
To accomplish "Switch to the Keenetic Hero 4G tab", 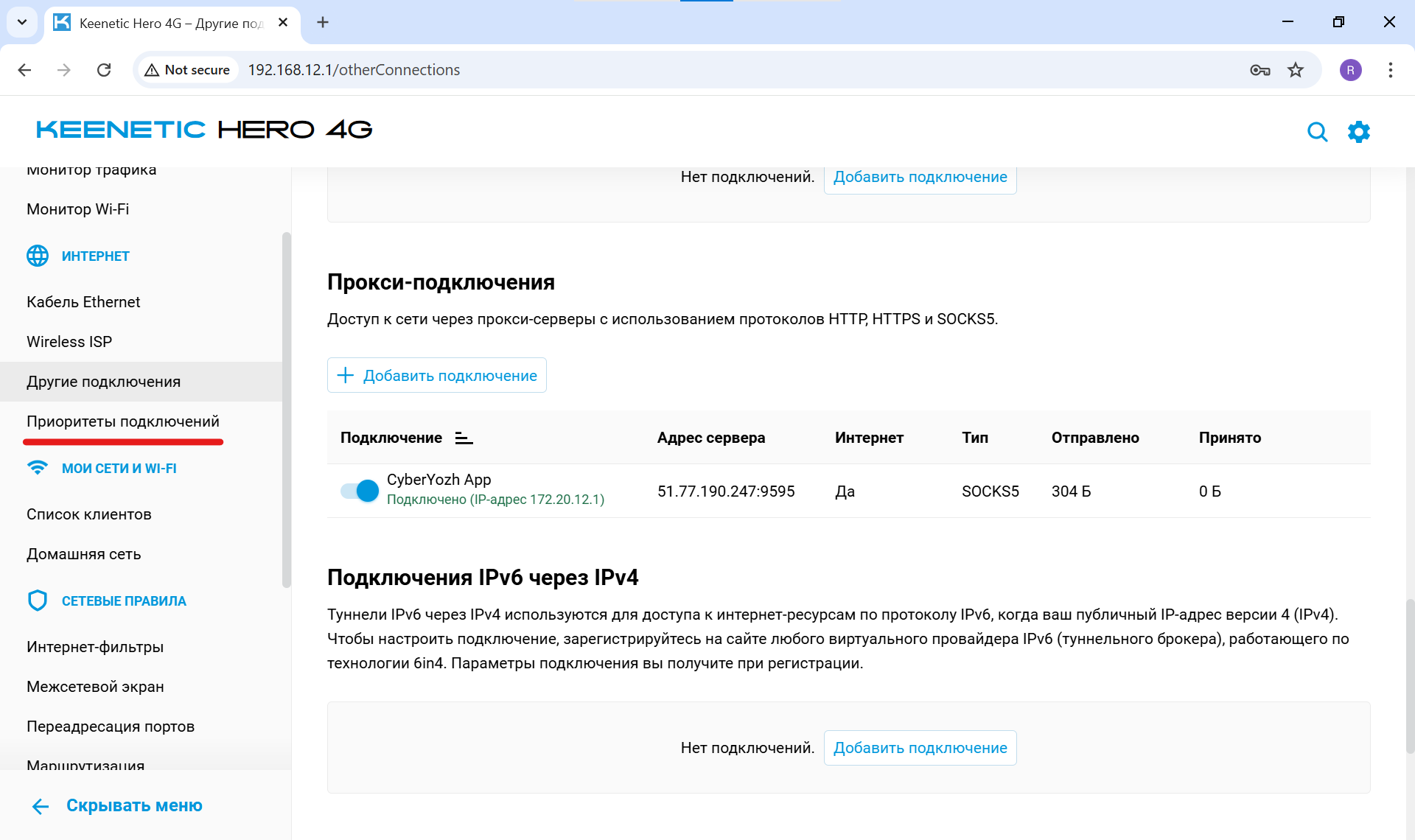I will pos(162,23).
